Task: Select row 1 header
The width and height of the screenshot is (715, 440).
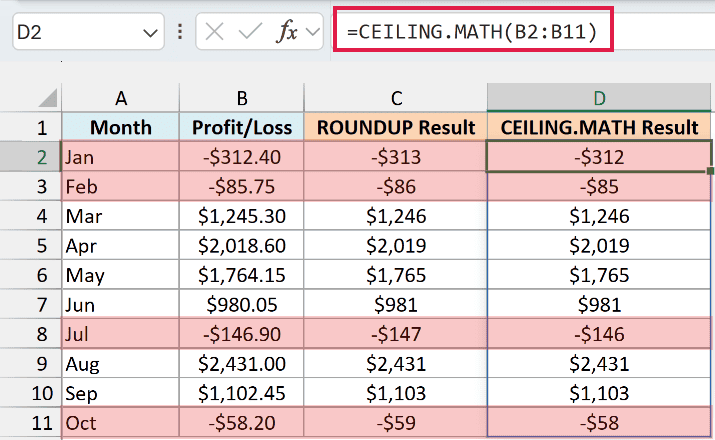Action: [31, 127]
